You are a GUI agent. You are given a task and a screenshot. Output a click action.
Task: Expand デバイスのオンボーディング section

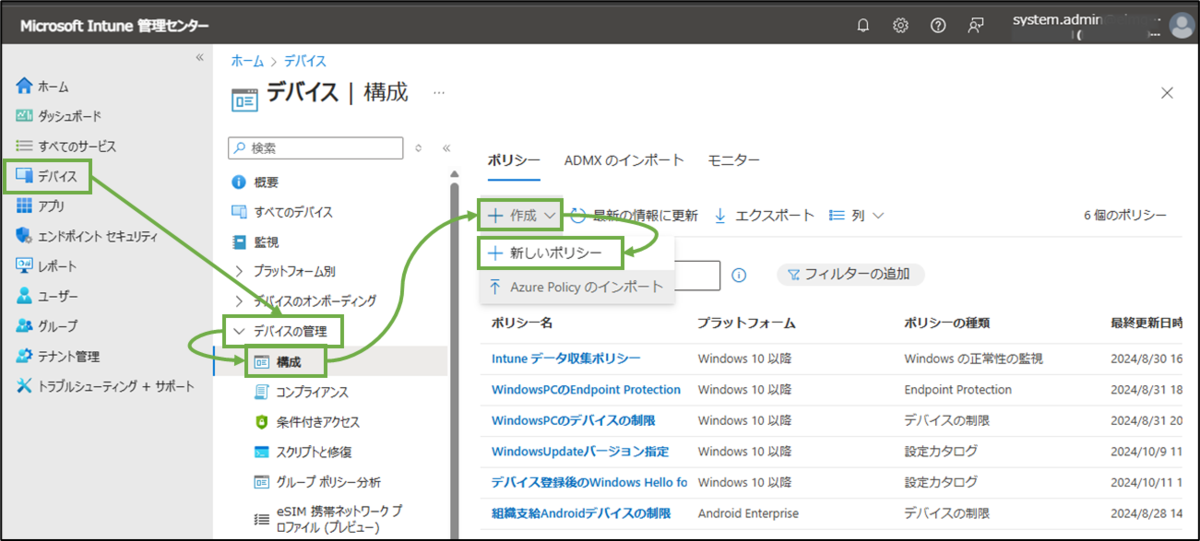click(x=305, y=301)
